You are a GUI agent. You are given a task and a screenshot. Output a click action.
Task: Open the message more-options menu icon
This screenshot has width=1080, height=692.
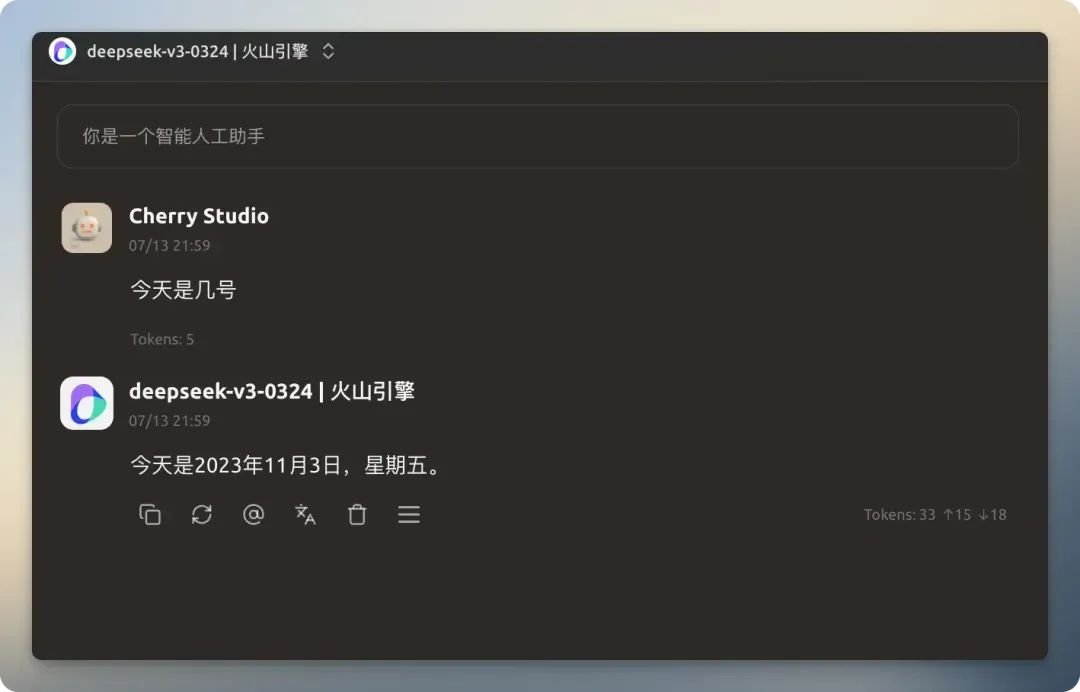pyautogui.click(x=408, y=514)
